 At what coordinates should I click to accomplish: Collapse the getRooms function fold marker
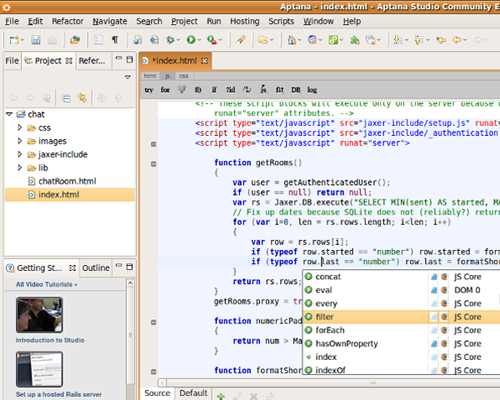click(x=153, y=164)
